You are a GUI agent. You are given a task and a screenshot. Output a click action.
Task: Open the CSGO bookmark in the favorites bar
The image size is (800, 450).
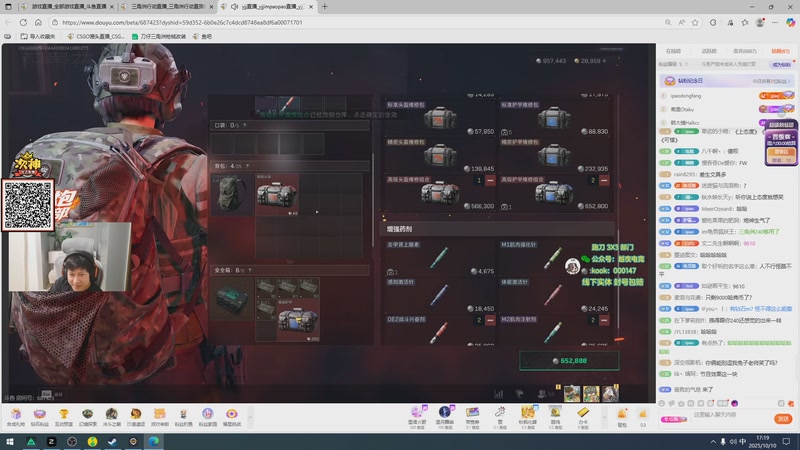point(95,36)
